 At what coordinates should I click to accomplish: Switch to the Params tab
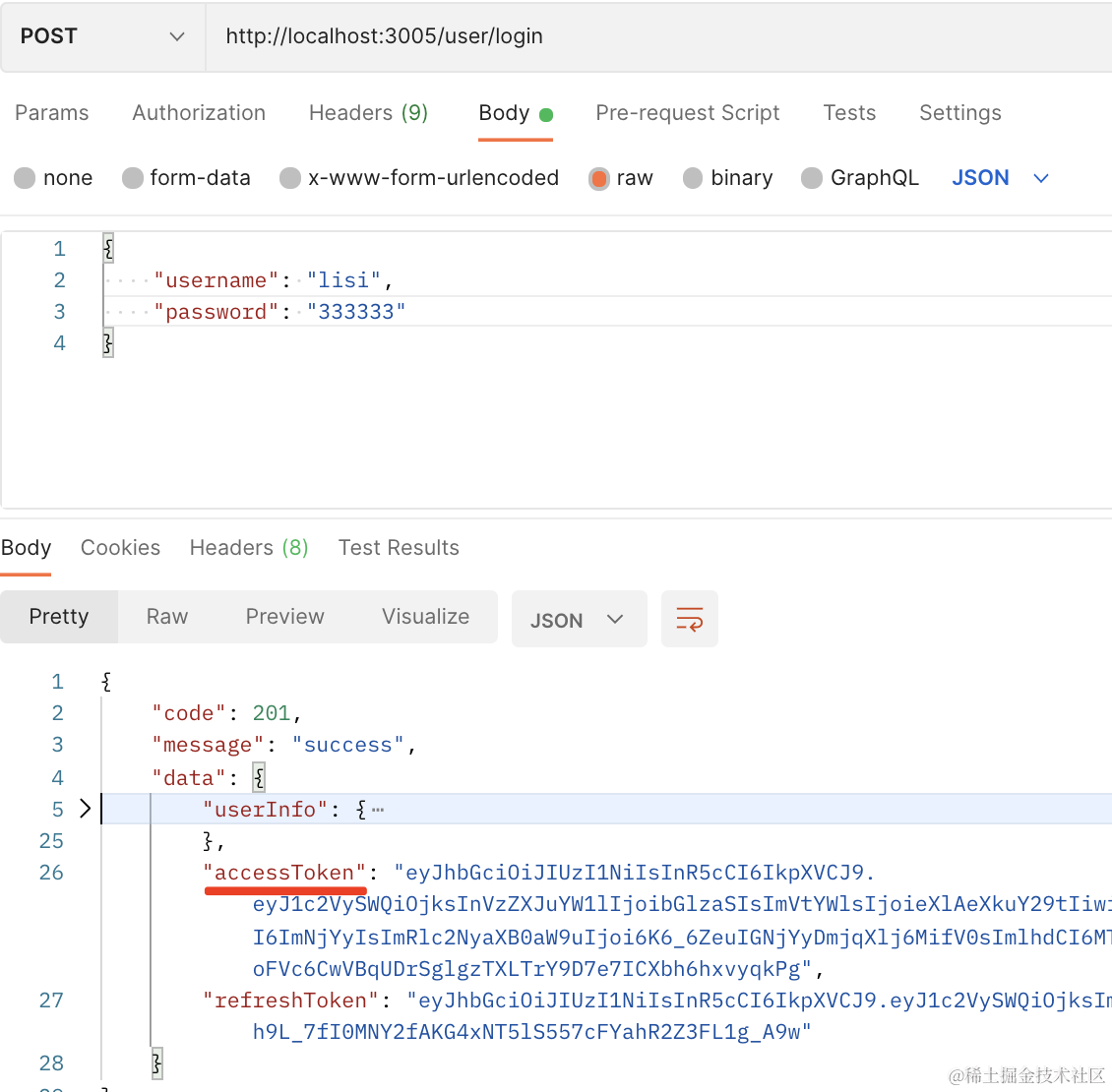(x=52, y=113)
